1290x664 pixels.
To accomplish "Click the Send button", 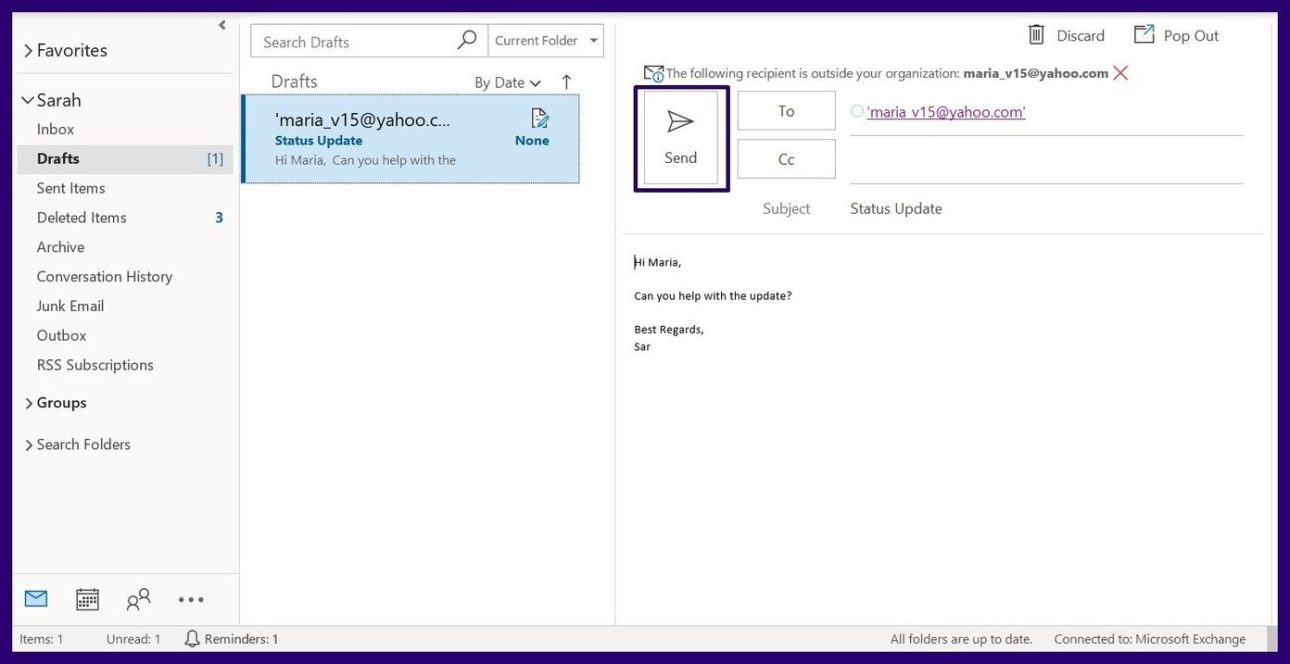I will (681, 138).
